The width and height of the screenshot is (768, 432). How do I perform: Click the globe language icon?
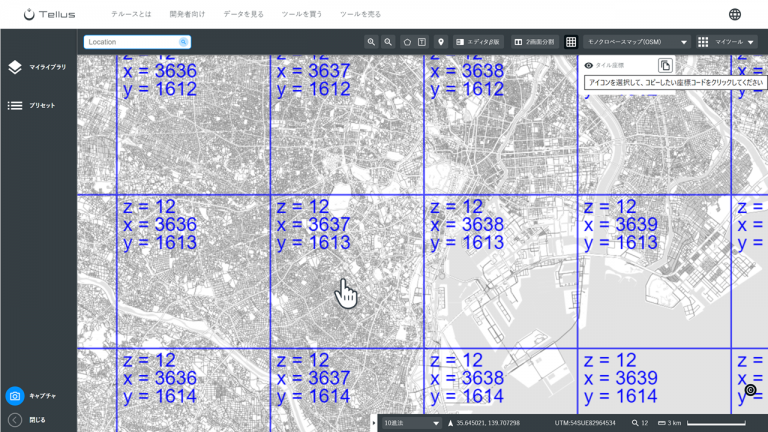tap(735, 14)
